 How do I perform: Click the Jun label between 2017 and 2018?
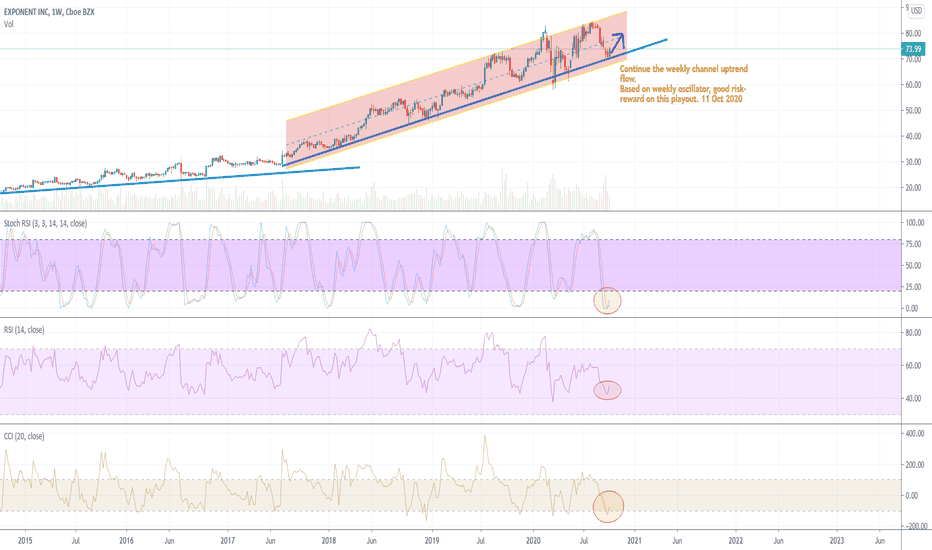pos(270,540)
